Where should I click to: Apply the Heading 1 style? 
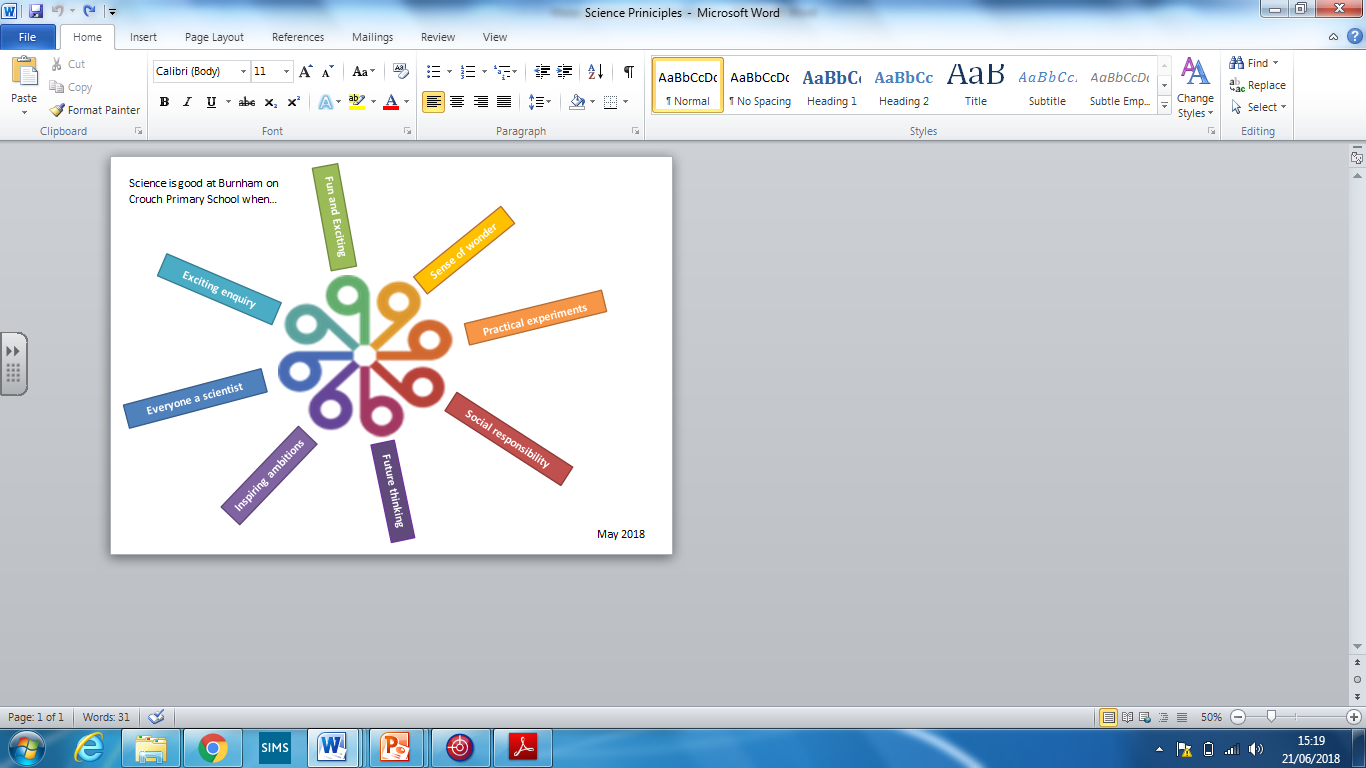point(832,85)
